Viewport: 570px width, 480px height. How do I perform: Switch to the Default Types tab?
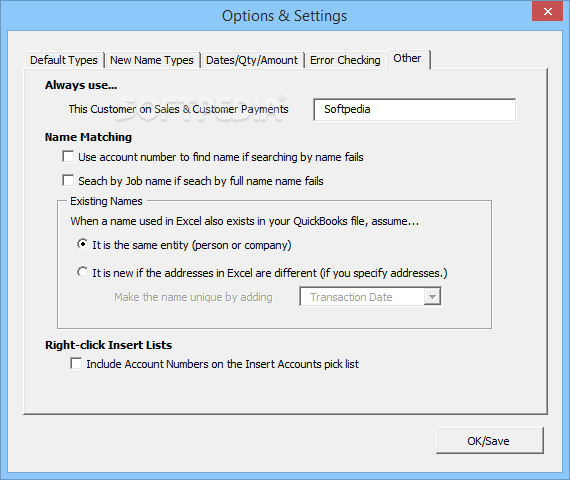point(64,60)
